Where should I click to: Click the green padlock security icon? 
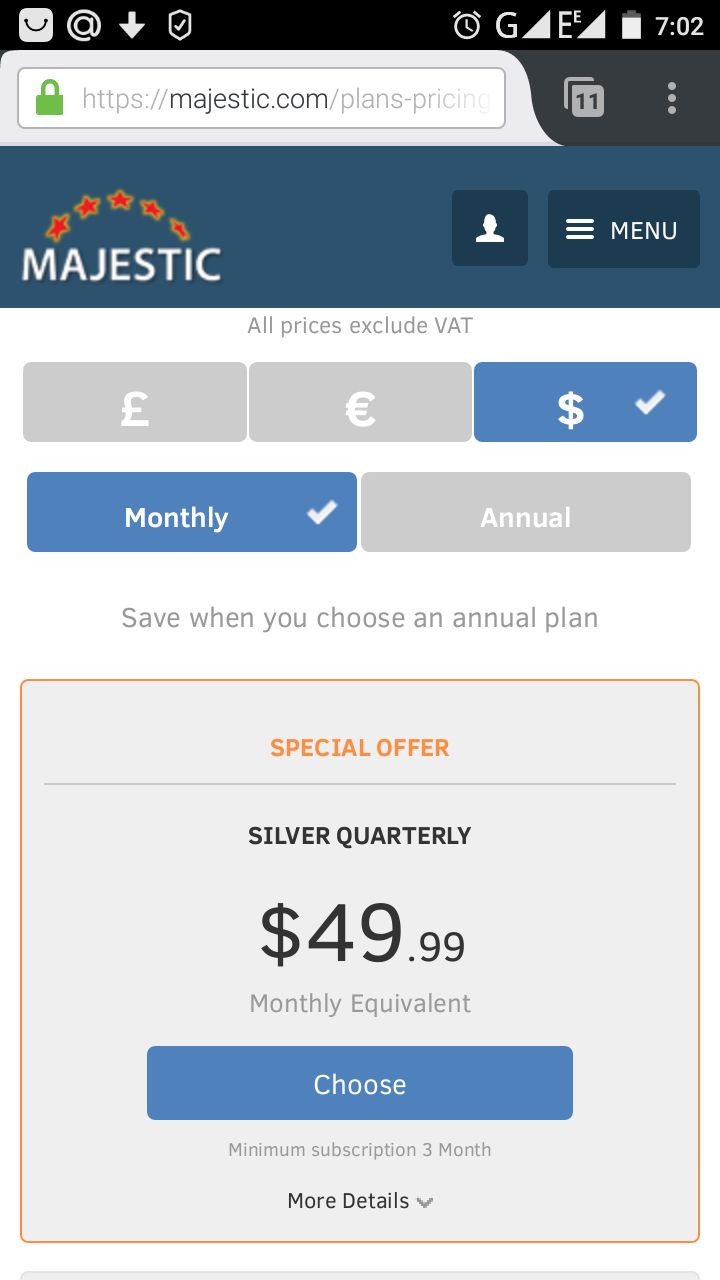(49, 99)
